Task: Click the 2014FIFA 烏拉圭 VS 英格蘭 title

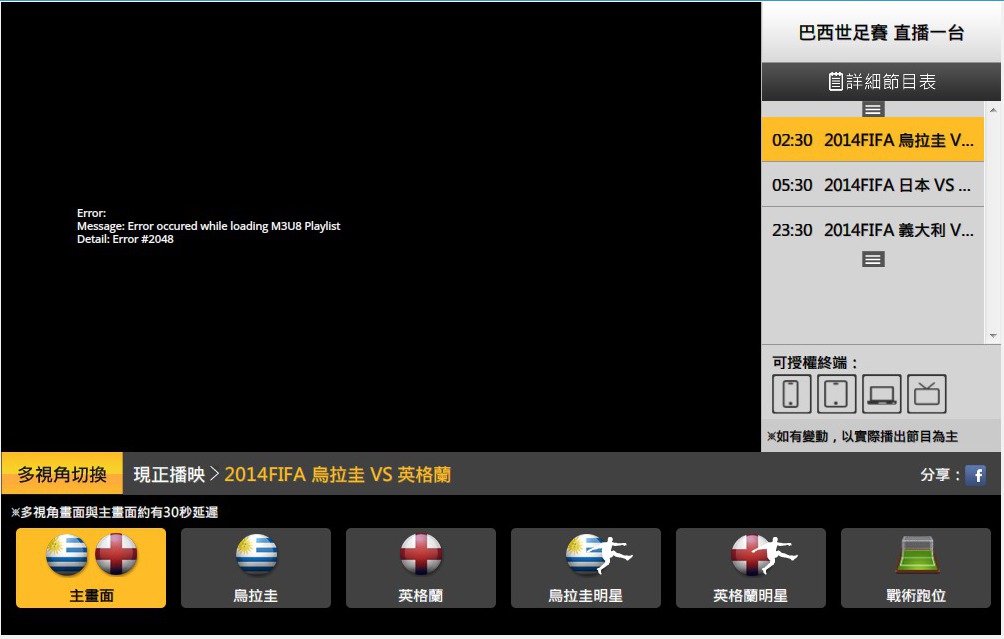Action: [x=337, y=474]
